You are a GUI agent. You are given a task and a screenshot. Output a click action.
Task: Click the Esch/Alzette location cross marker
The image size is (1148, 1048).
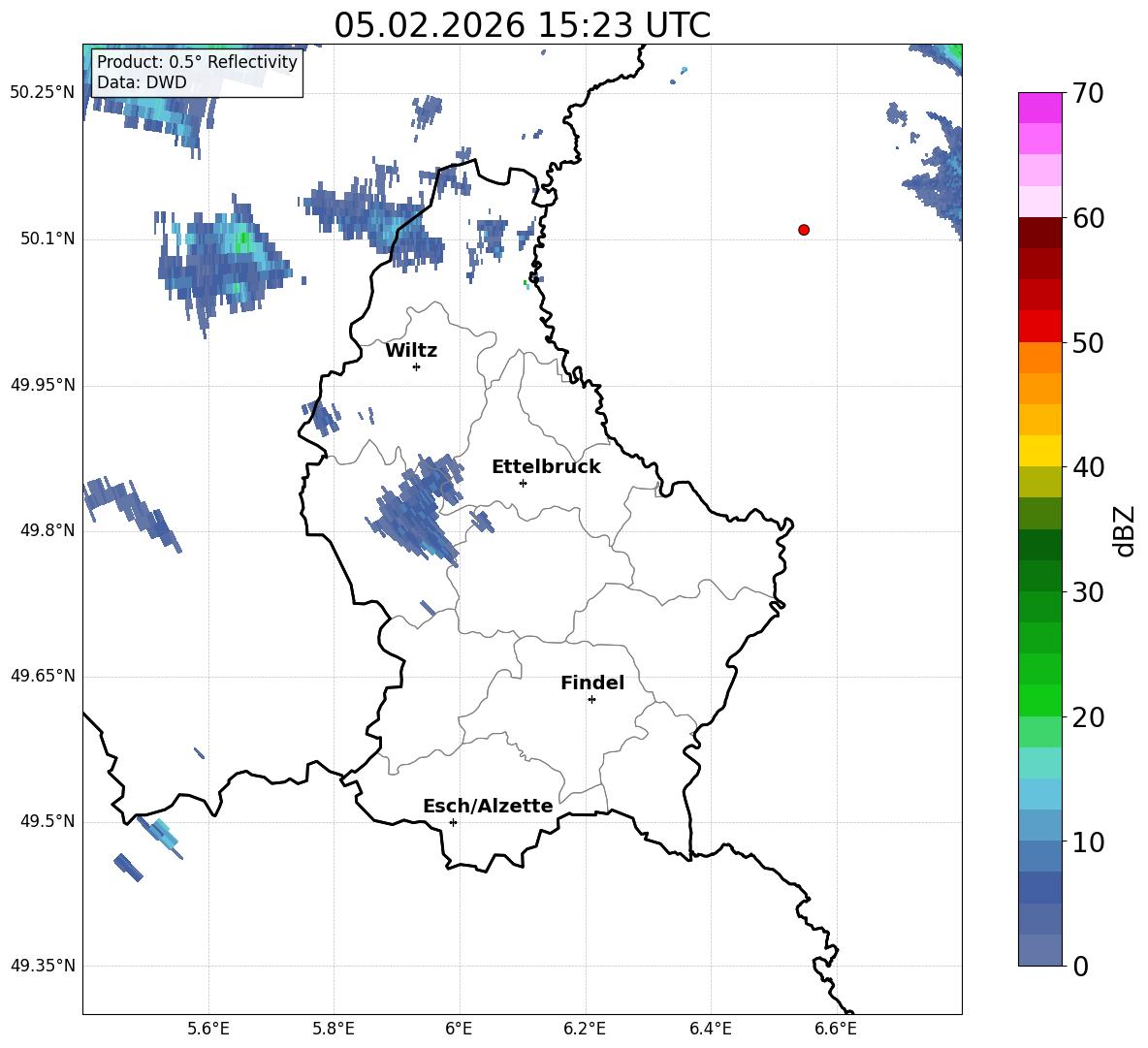pyautogui.click(x=453, y=822)
